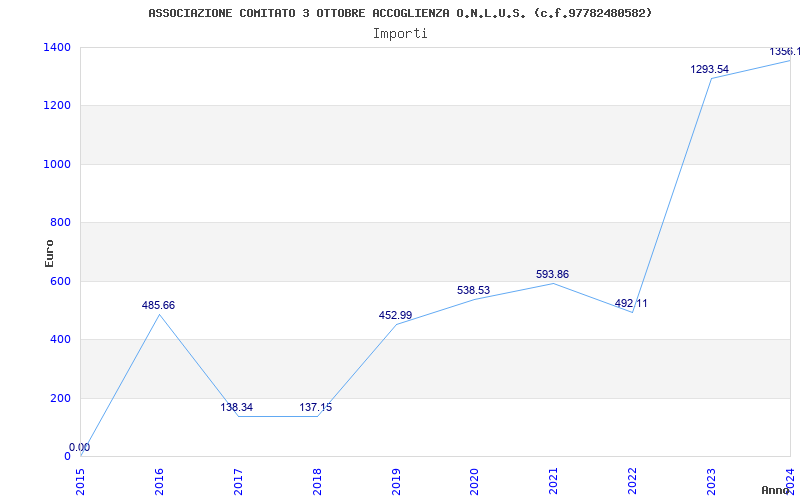This screenshot has width=800, height=500.
Task: Click the 1000 y-axis tick label
Action: [57, 164]
